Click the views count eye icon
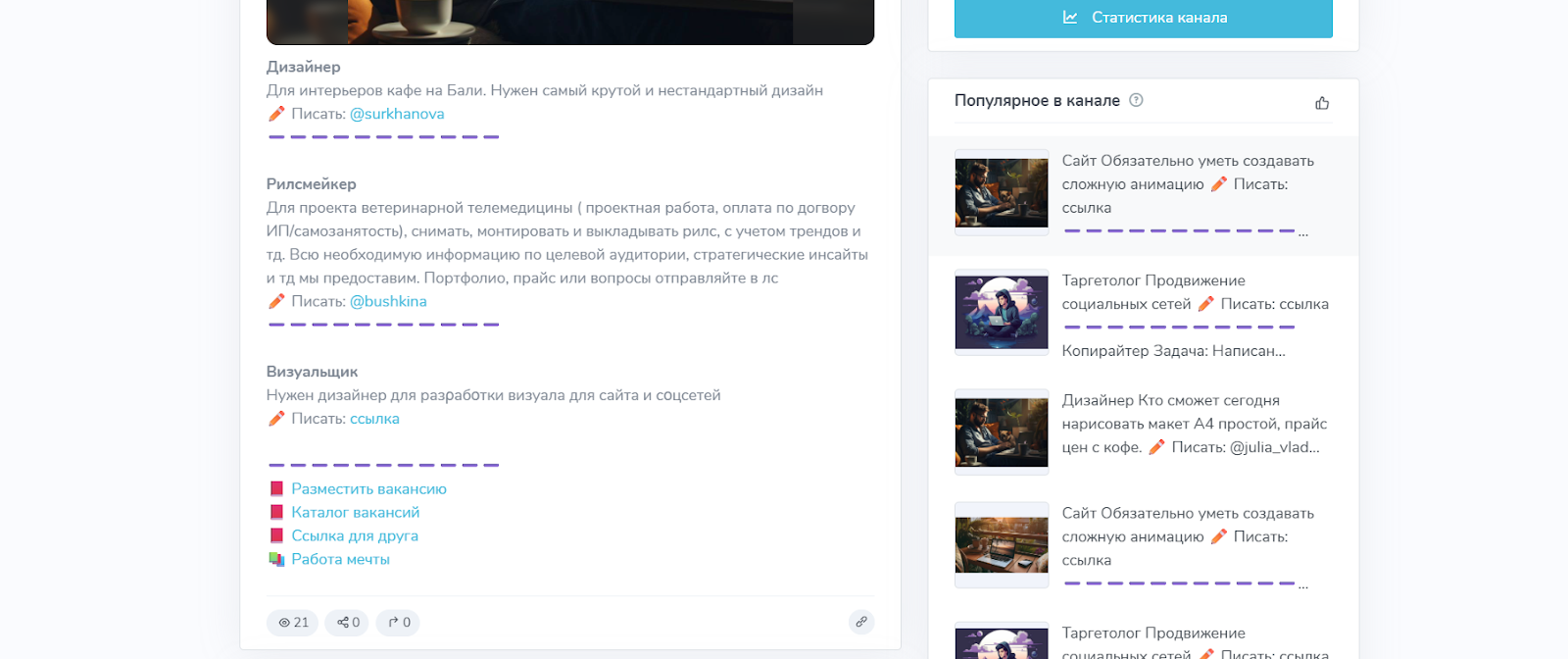 [284, 623]
